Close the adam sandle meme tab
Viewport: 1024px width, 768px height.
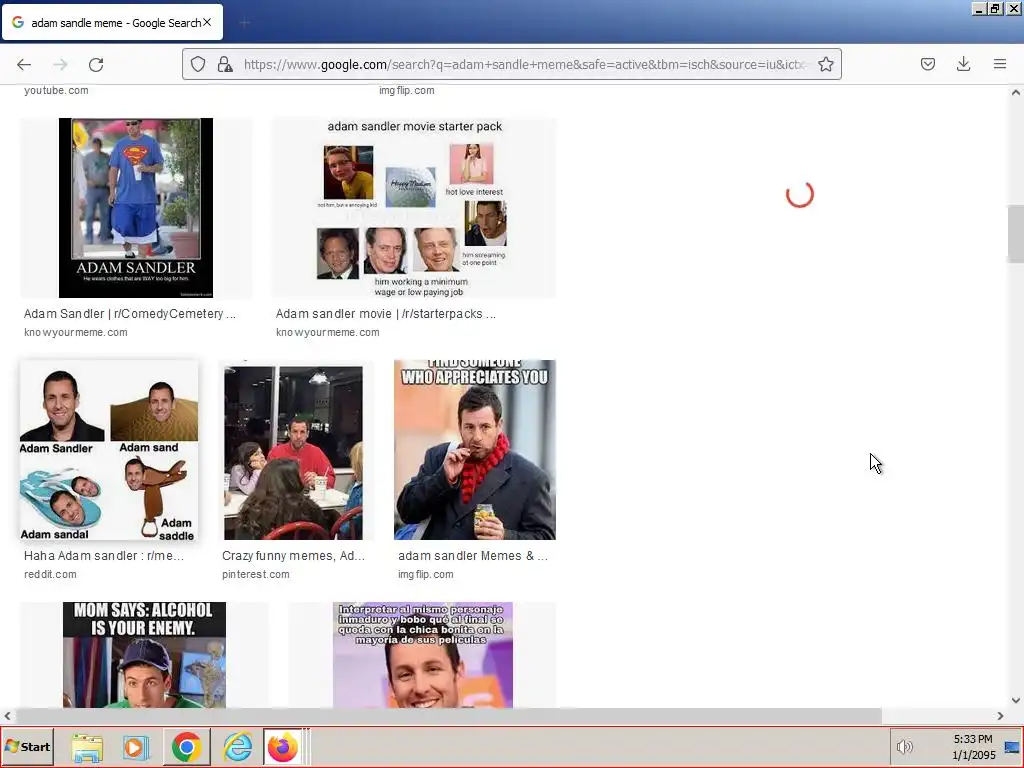point(207,22)
